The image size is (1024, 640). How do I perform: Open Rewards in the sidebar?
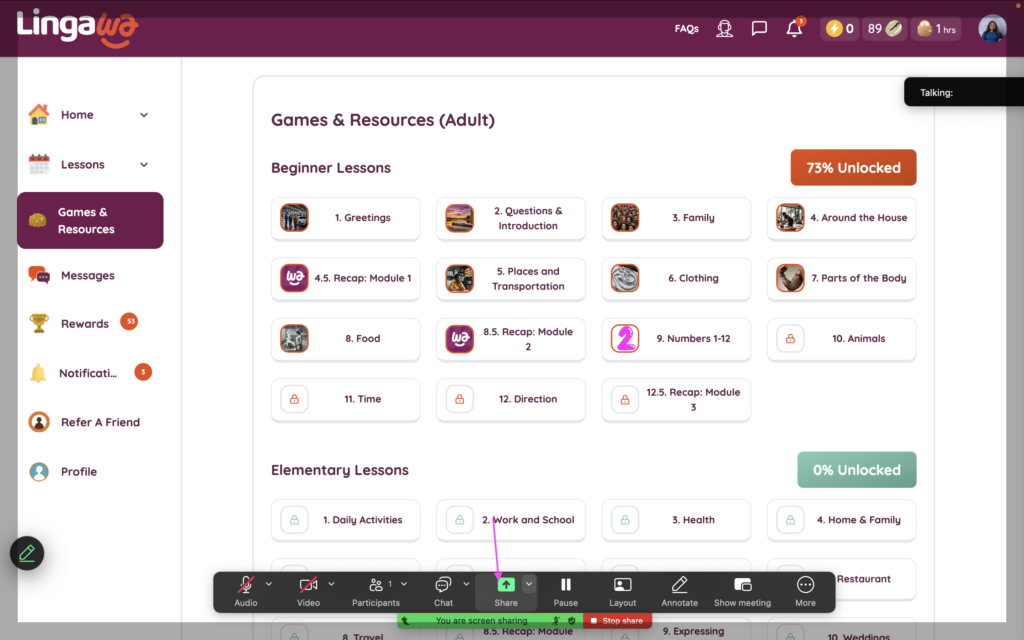[x=84, y=324]
